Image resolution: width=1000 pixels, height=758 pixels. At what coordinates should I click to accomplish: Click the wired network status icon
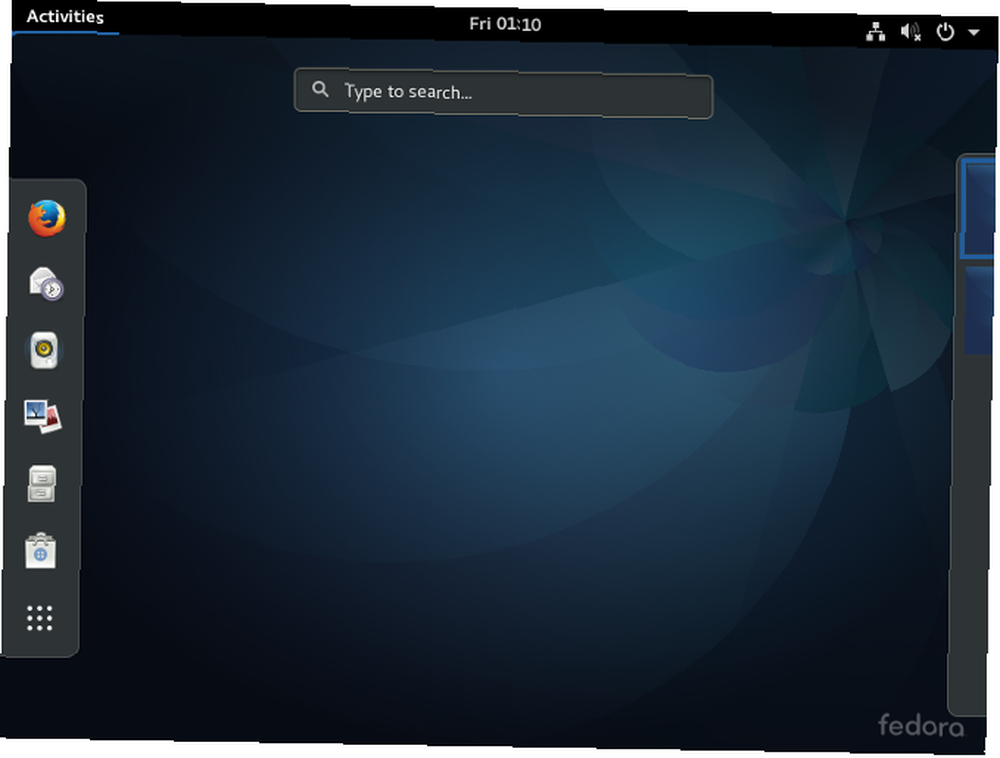tap(876, 31)
